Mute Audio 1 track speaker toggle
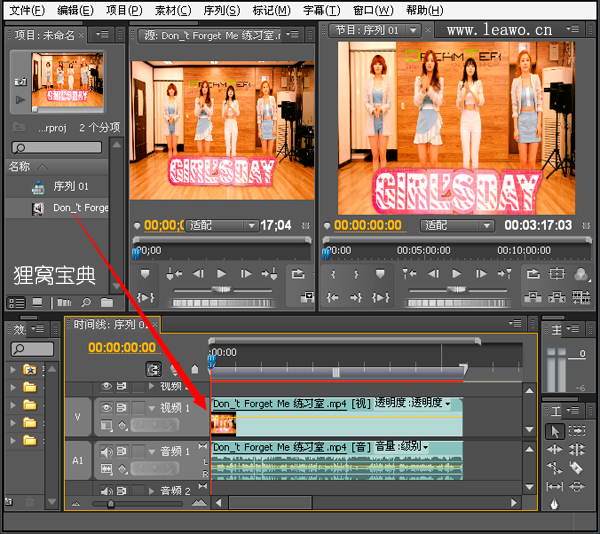This screenshot has width=600, height=534. (x=106, y=452)
